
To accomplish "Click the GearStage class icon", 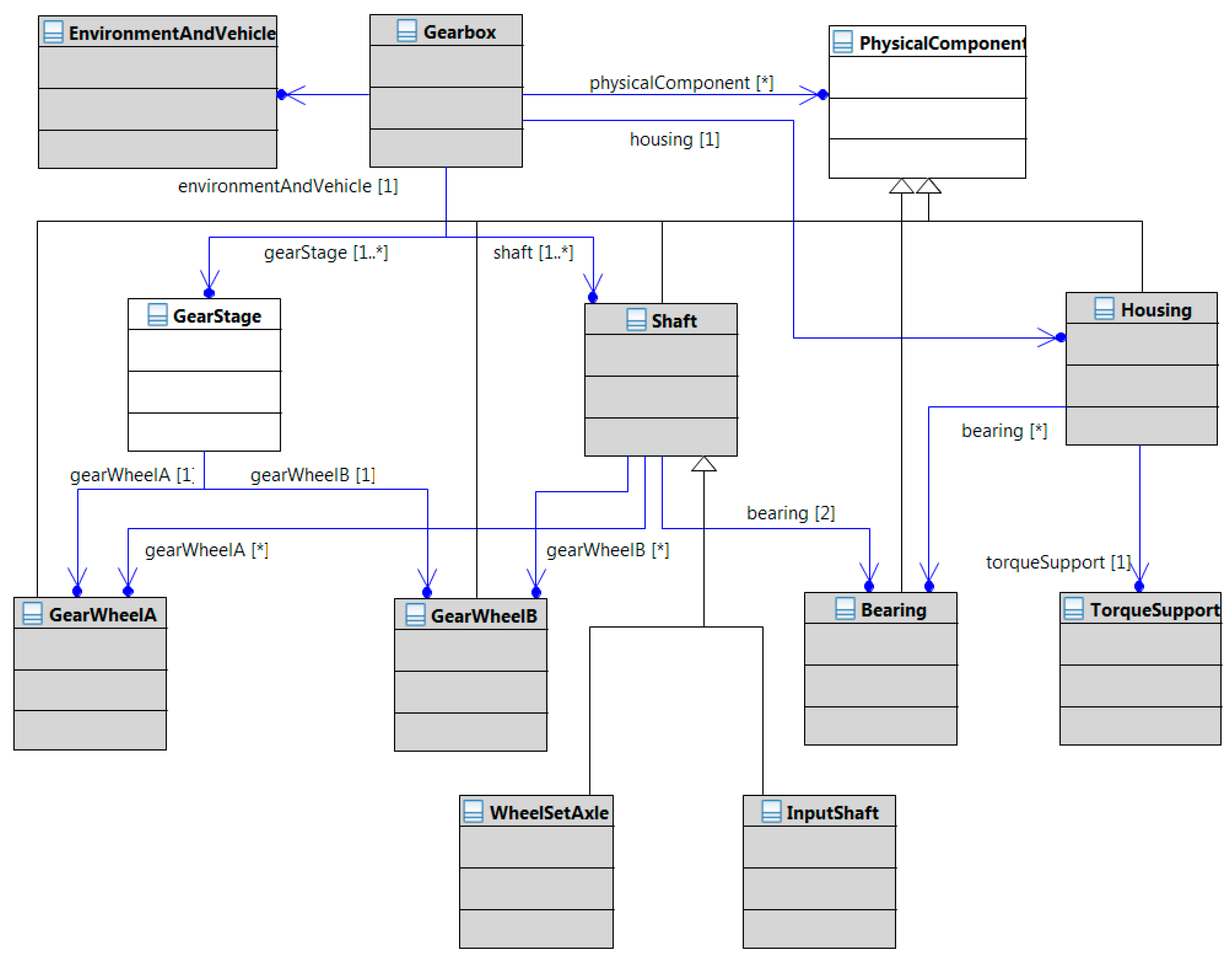I will [157, 315].
